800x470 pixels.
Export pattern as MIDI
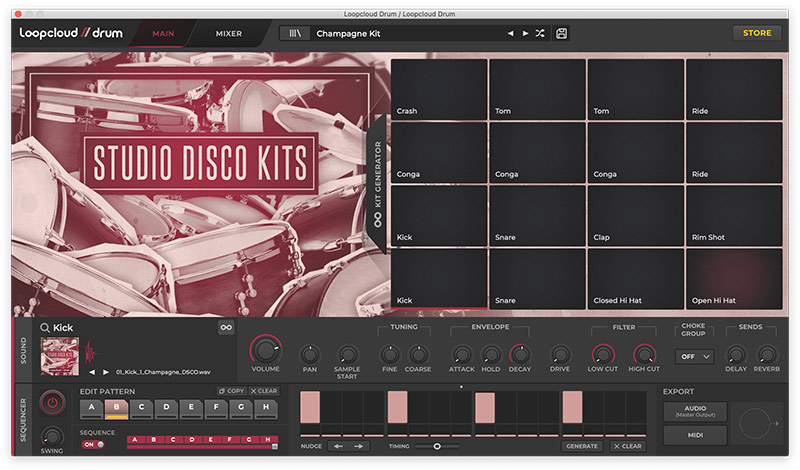click(x=695, y=435)
